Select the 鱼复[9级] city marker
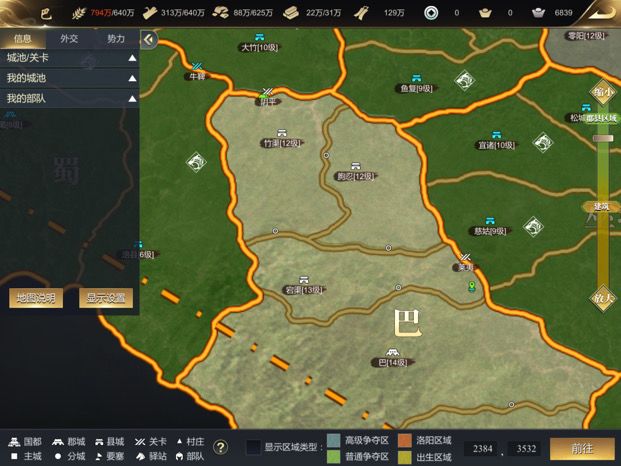The height and width of the screenshot is (466, 621). click(416, 78)
